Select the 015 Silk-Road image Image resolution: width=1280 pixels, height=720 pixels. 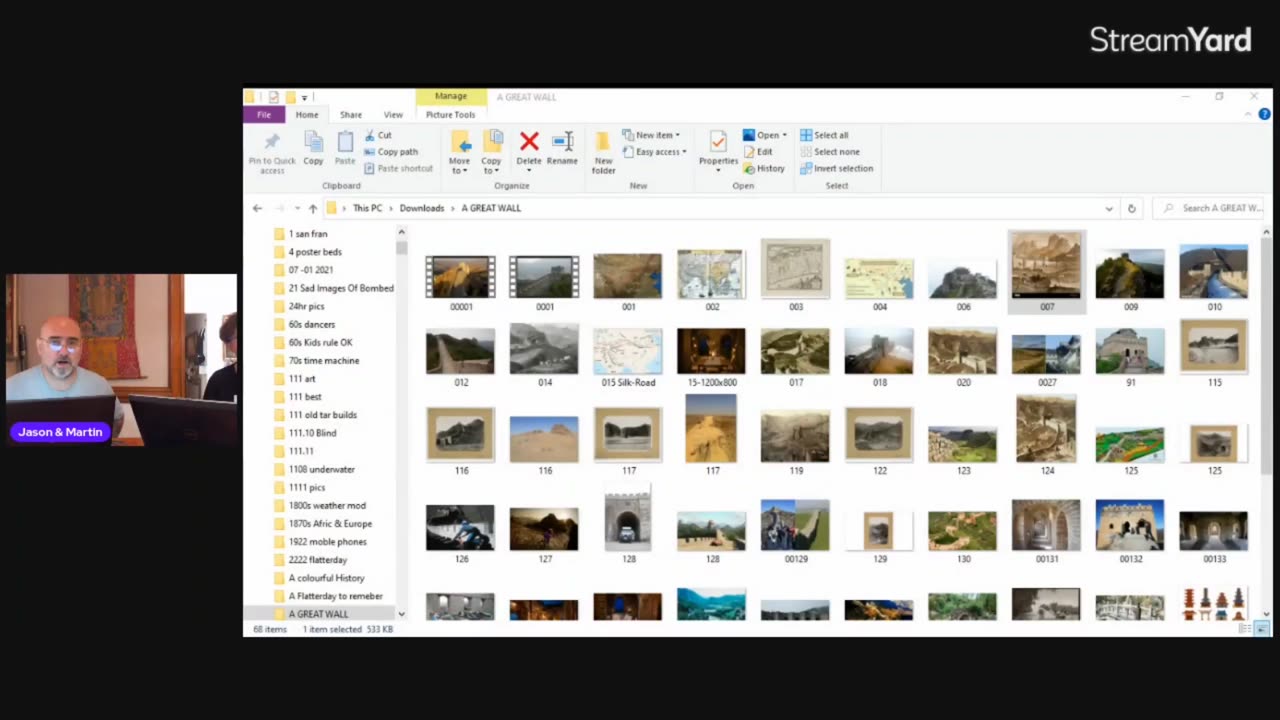pyautogui.click(x=628, y=357)
